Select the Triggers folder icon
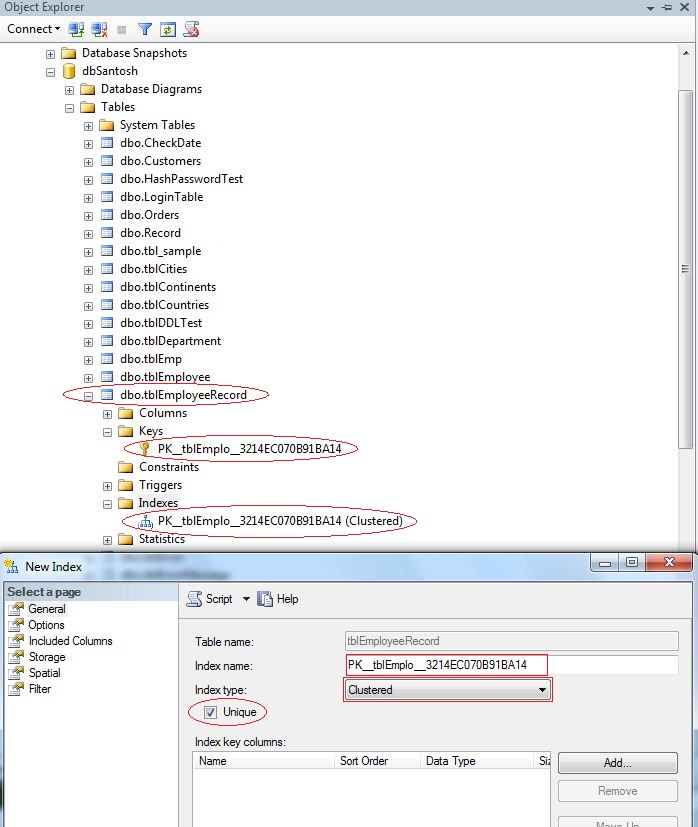This screenshot has width=698, height=827. click(x=126, y=485)
